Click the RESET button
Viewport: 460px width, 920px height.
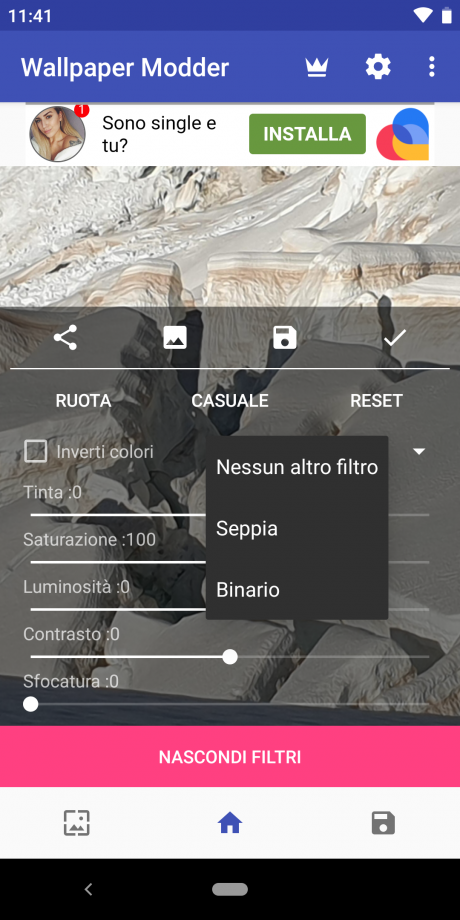376,401
